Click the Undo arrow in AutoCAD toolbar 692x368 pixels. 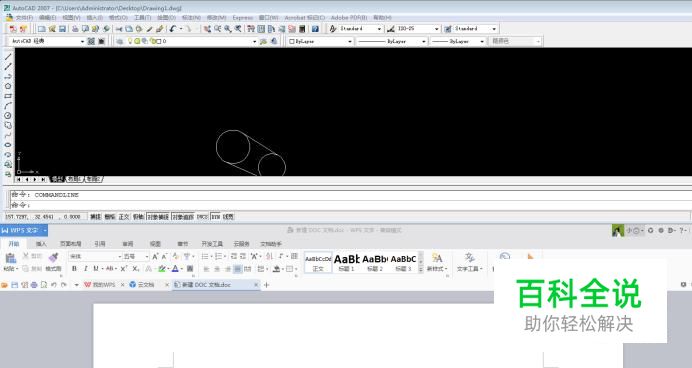click(x=173, y=29)
